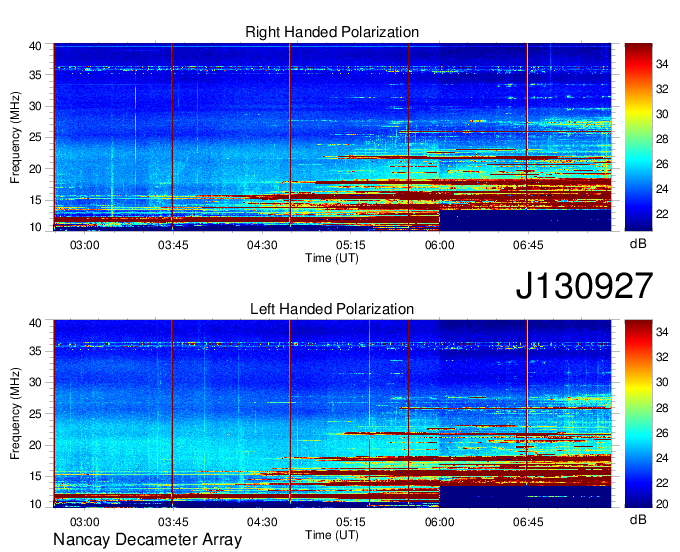Click Frequency (MHz) axis label of left-handed plot
The image size is (680, 552).
15,414
